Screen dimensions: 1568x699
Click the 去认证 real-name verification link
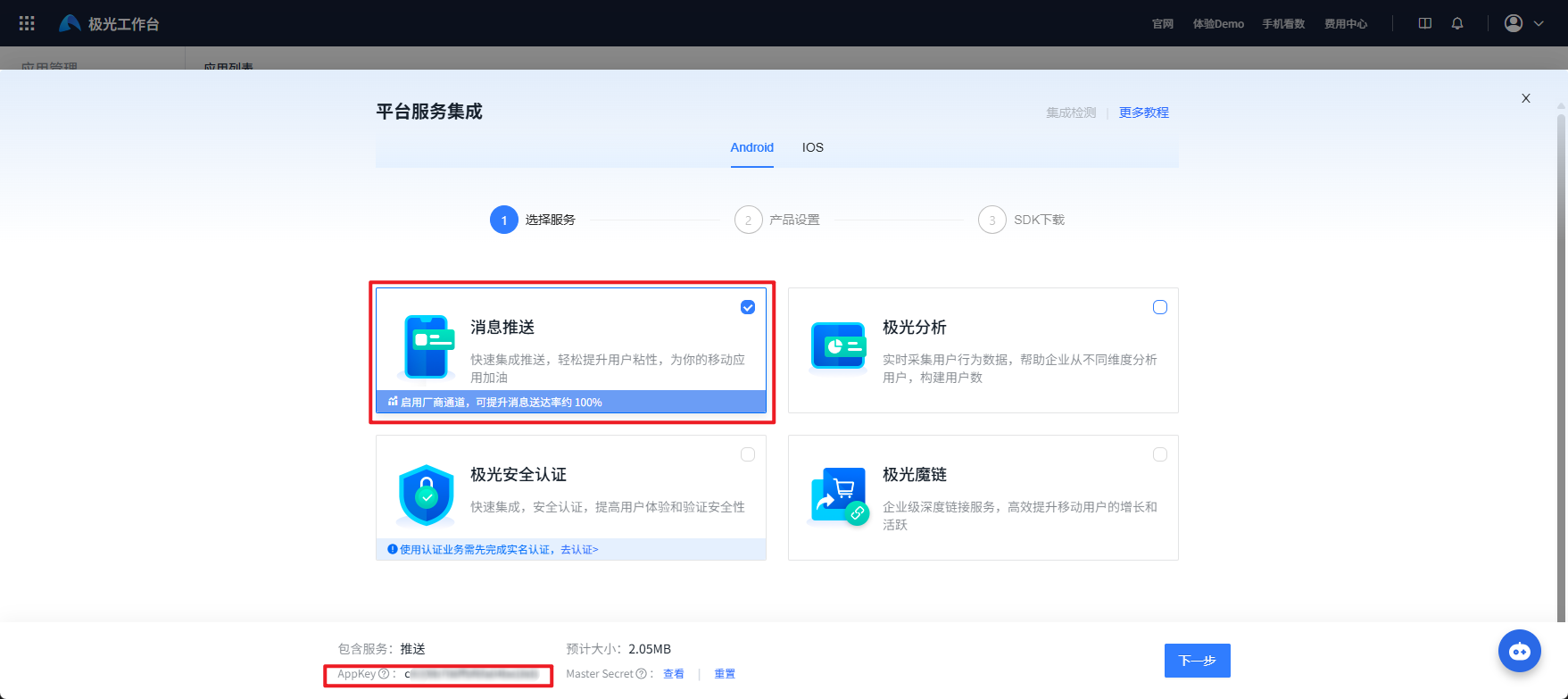click(x=579, y=550)
